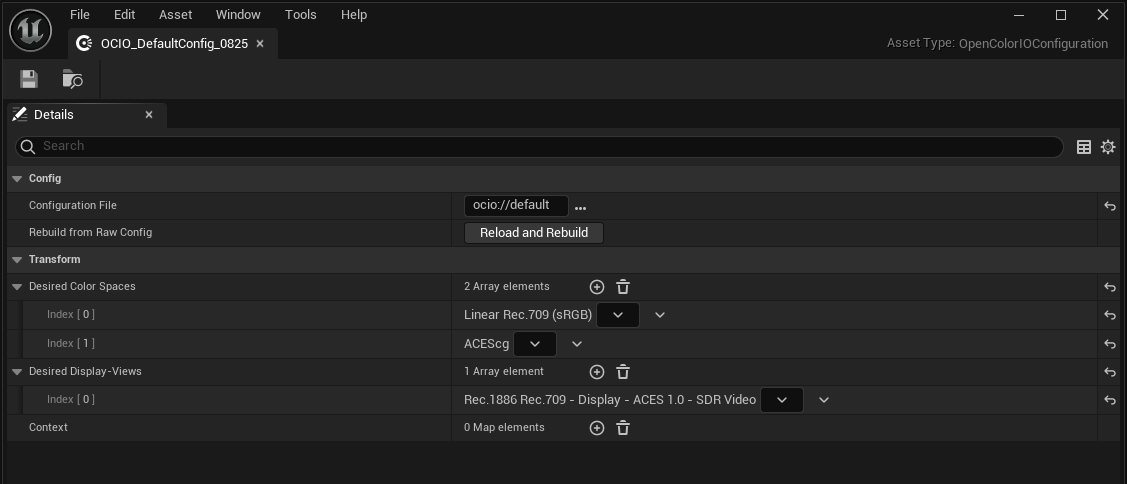Open element options chevron for Linear Rec.709 row
This screenshot has width=1127, height=484.
(660, 315)
